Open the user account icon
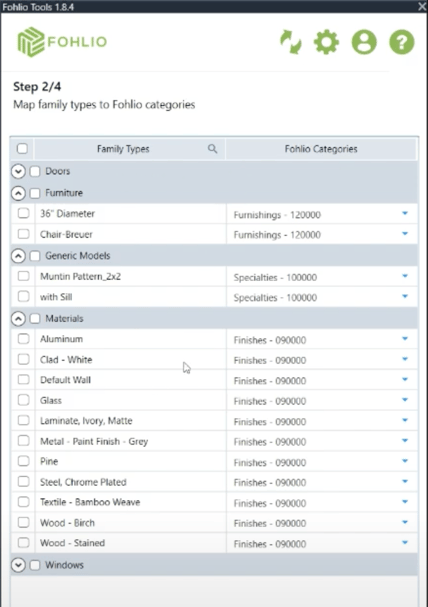This screenshot has width=428, height=607. click(364, 42)
